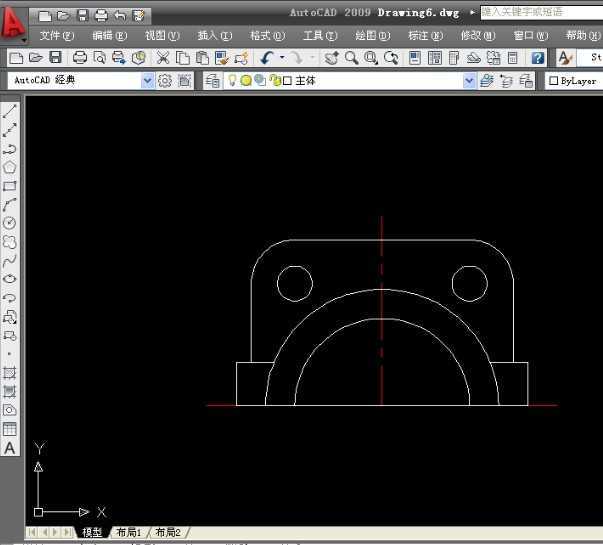The height and width of the screenshot is (545, 603).
Task: Open the layer list dropdown arrow
Action: tap(469, 81)
